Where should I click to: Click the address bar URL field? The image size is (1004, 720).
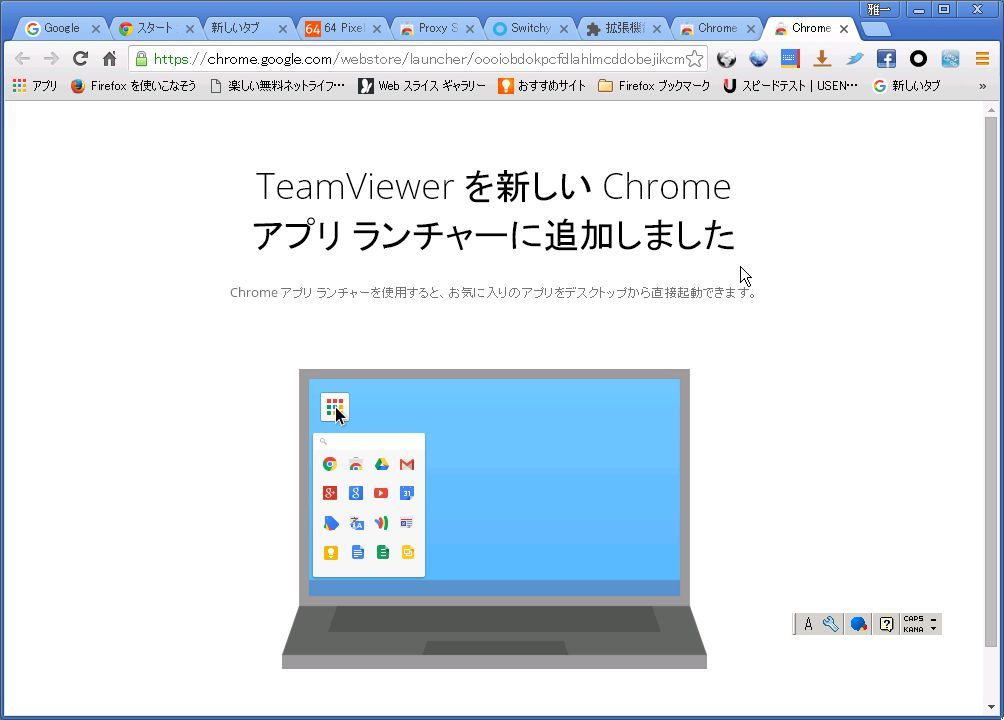[419, 59]
